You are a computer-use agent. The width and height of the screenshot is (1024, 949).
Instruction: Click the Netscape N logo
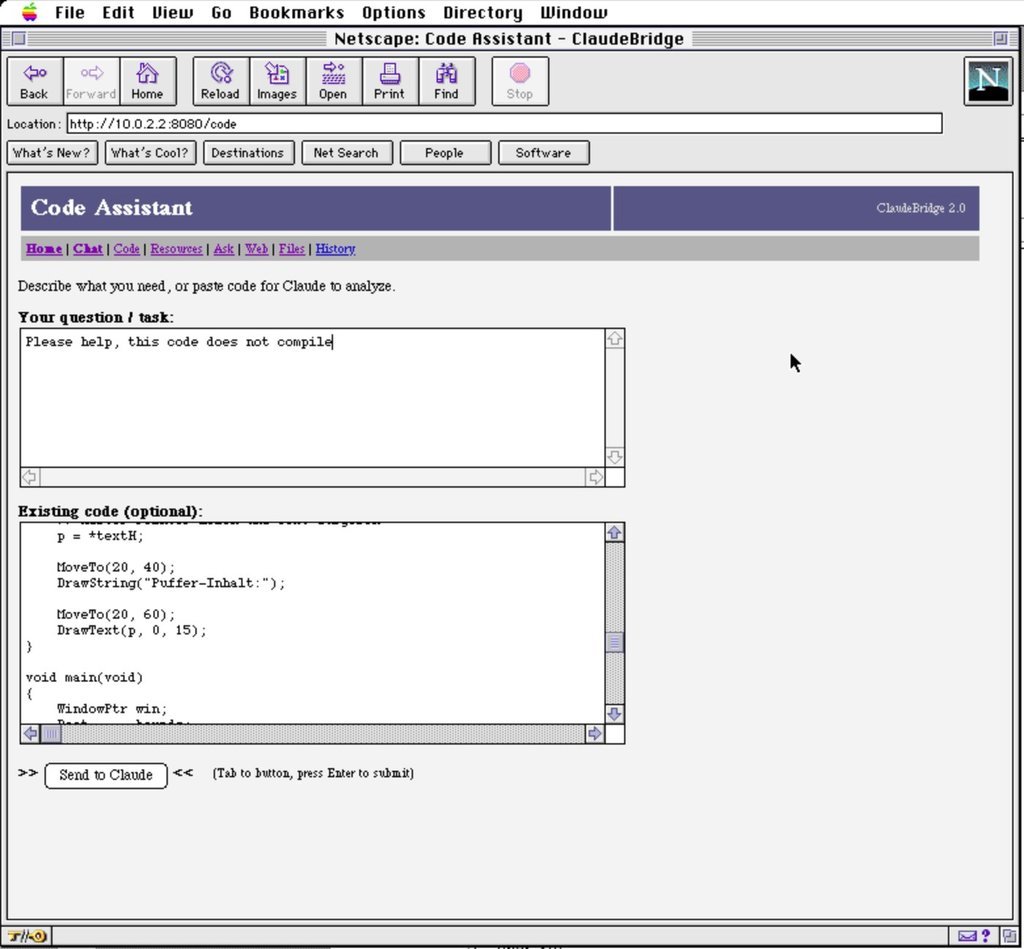point(988,81)
